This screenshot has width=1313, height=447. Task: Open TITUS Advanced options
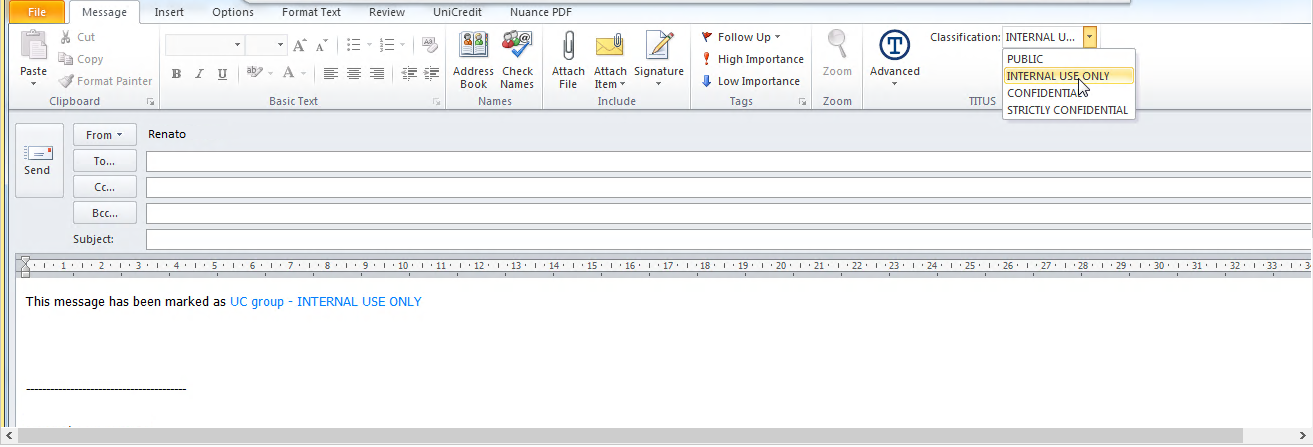(x=894, y=47)
